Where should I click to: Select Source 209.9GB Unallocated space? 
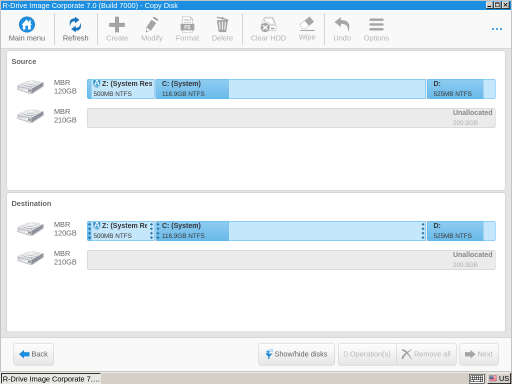coord(291,118)
